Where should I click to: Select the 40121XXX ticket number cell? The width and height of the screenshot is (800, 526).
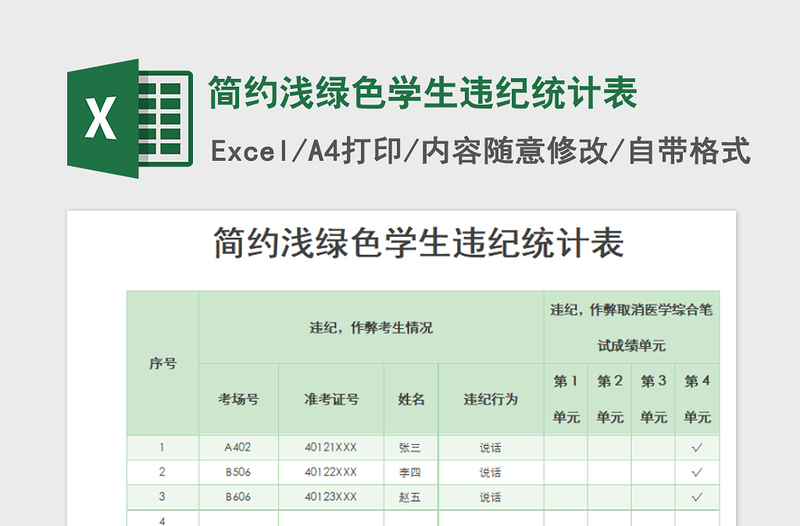click(x=331, y=447)
